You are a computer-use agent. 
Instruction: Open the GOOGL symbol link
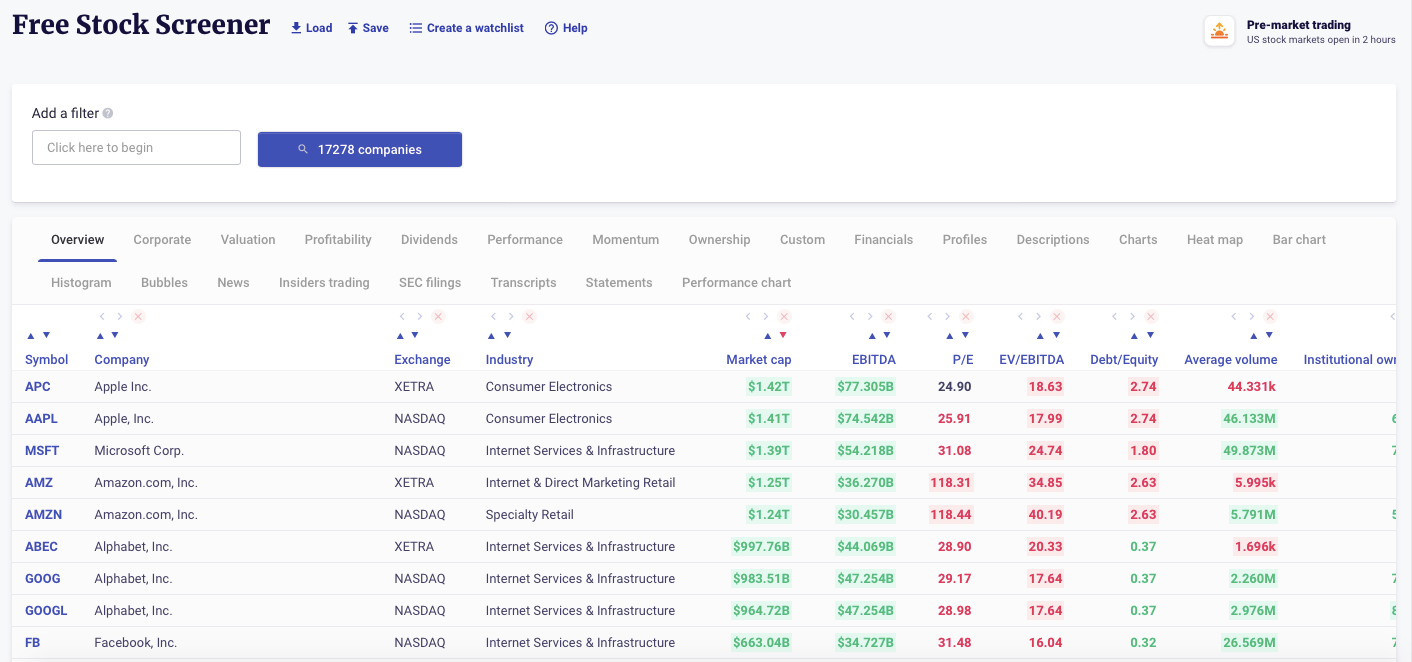click(46, 611)
